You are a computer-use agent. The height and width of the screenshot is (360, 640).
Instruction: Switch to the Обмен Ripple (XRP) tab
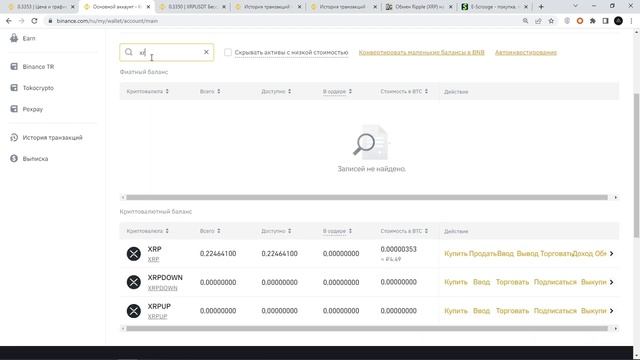tap(420, 7)
